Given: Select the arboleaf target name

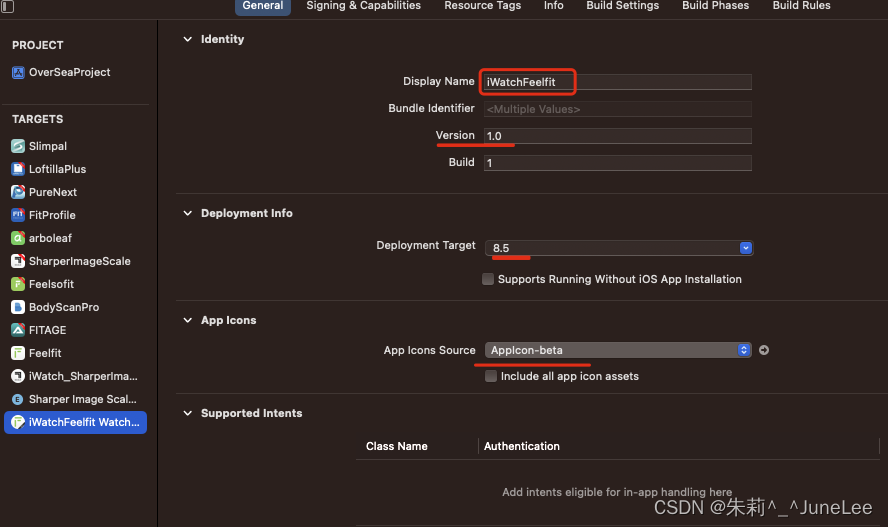Looking at the screenshot, I should click(x=50, y=238).
